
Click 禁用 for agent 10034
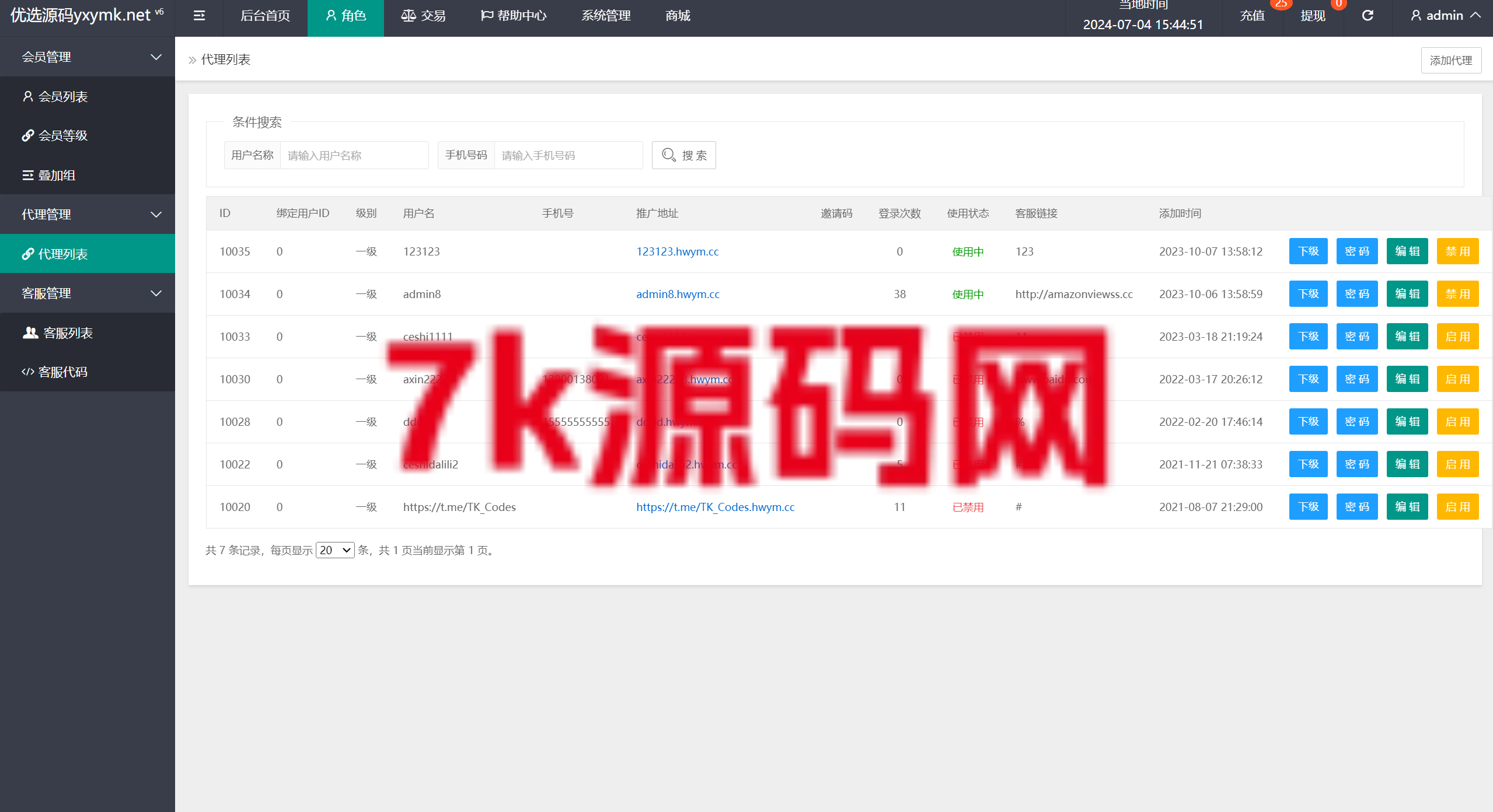point(1457,294)
